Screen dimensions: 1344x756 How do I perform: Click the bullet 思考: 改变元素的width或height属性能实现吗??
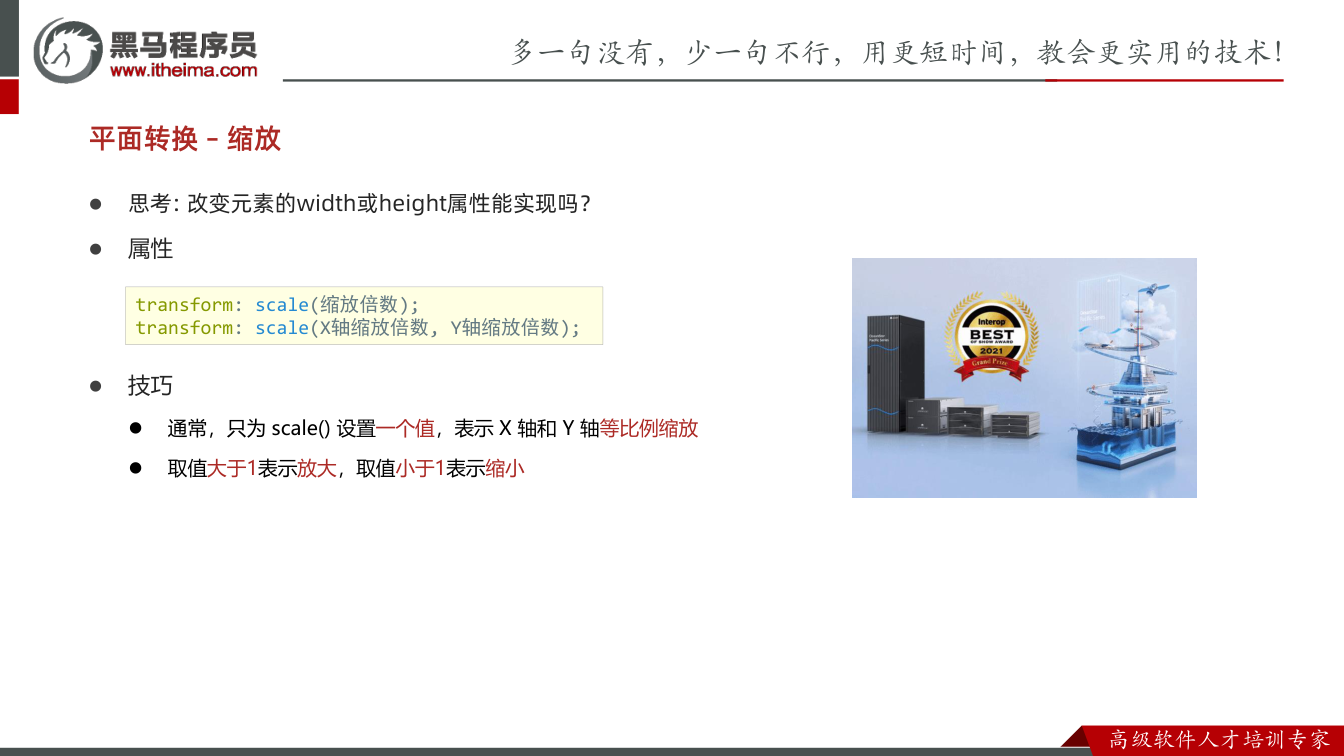tap(359, 203)
